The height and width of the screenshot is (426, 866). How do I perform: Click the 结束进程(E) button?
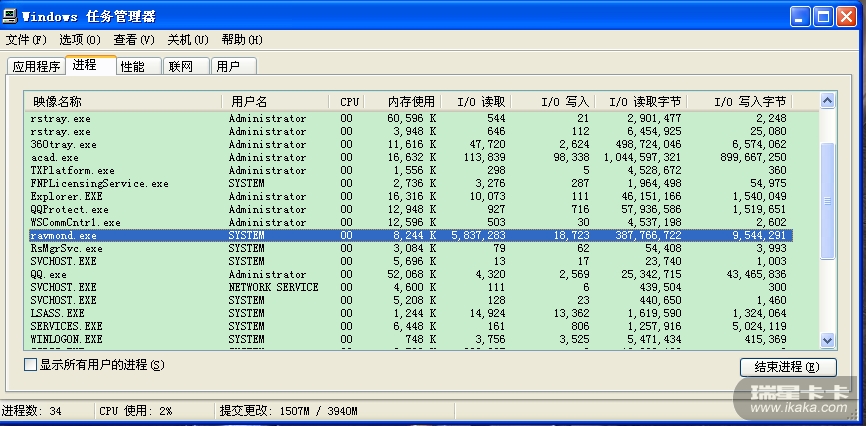pyautogui.click(x=788, y=367)
